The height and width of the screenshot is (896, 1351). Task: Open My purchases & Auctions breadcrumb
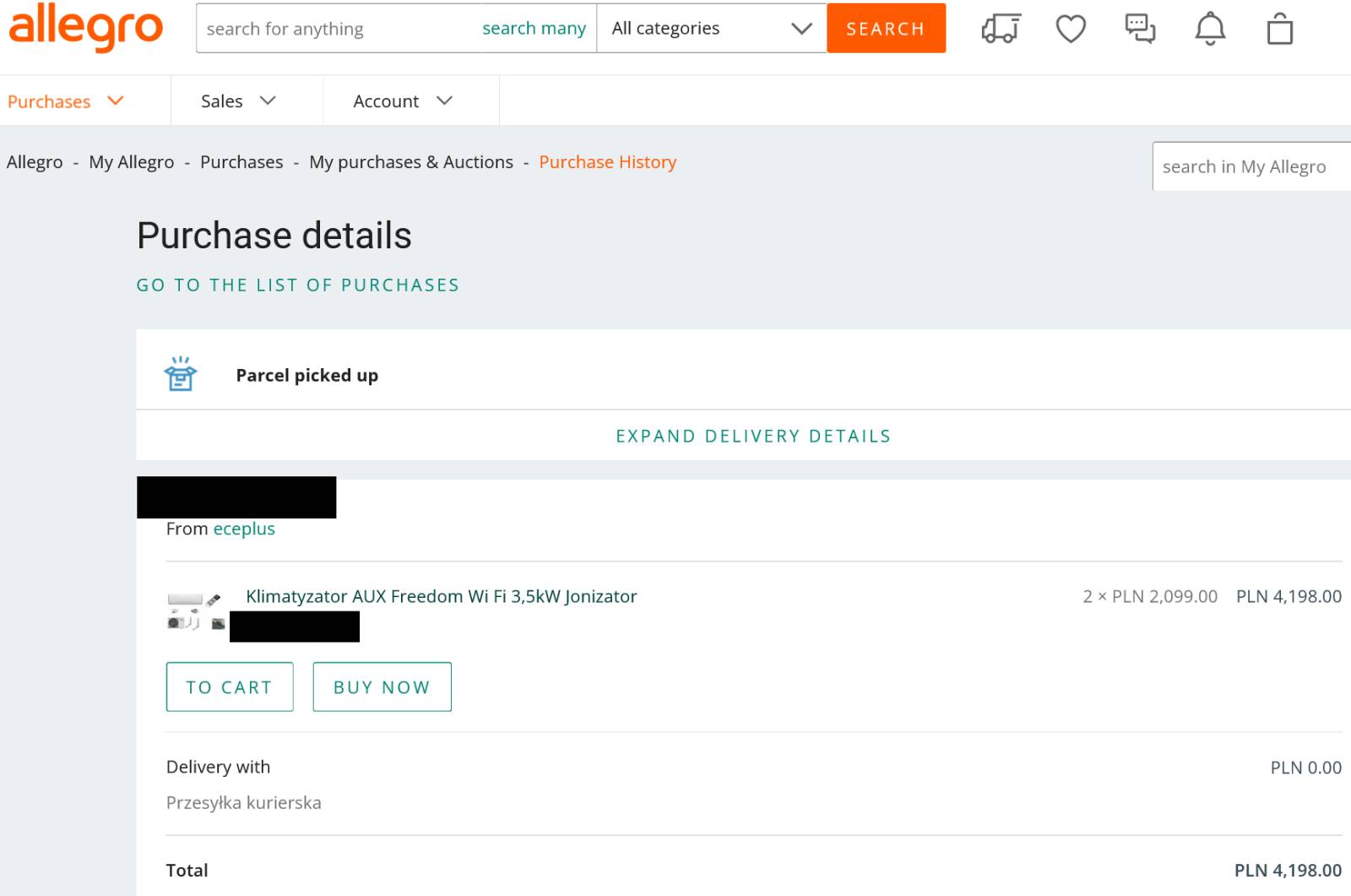click(x=411, y=162)
